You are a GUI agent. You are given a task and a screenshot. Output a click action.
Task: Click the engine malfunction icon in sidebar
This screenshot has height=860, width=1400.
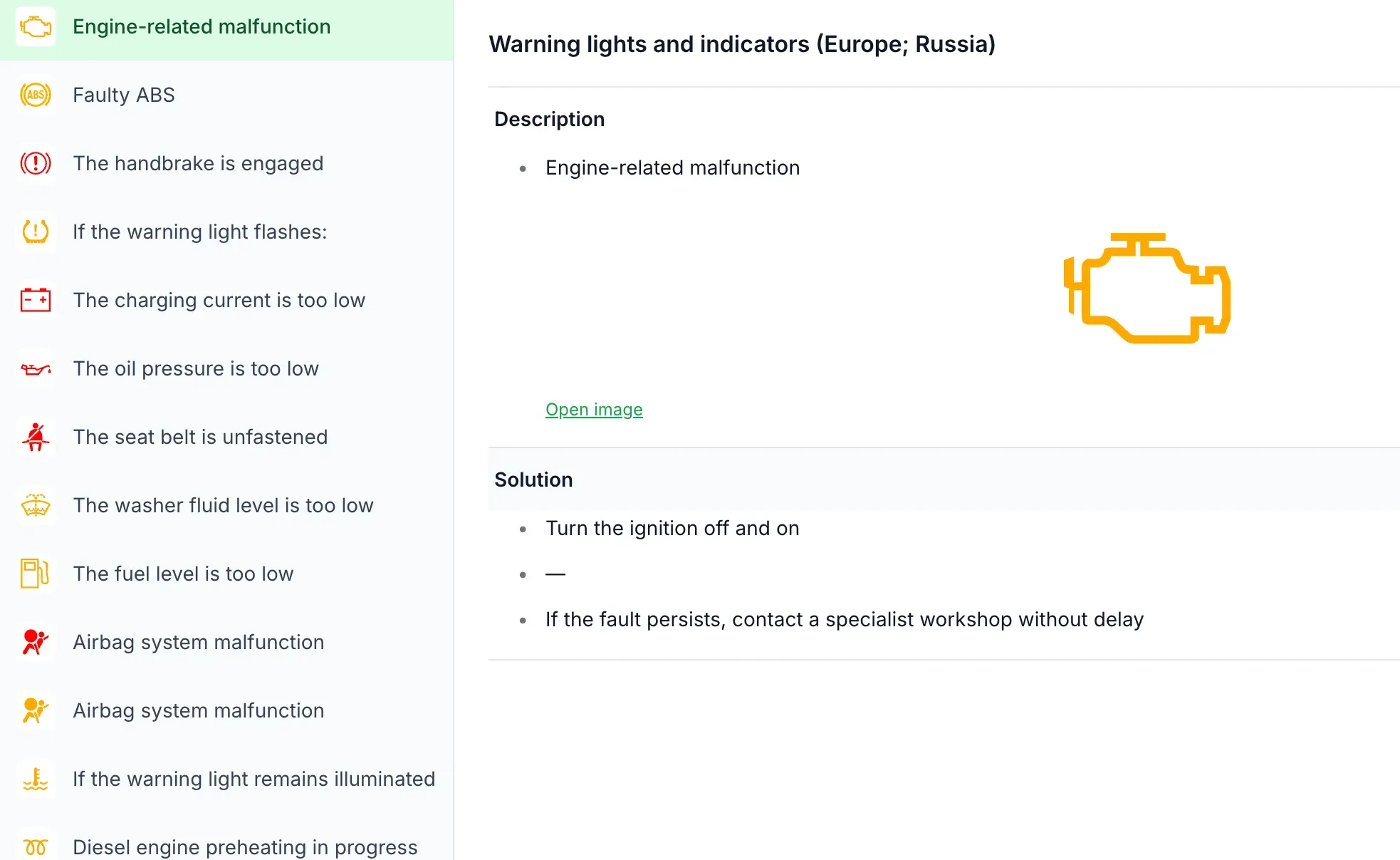pyautogui.click(x=36, y=26)
